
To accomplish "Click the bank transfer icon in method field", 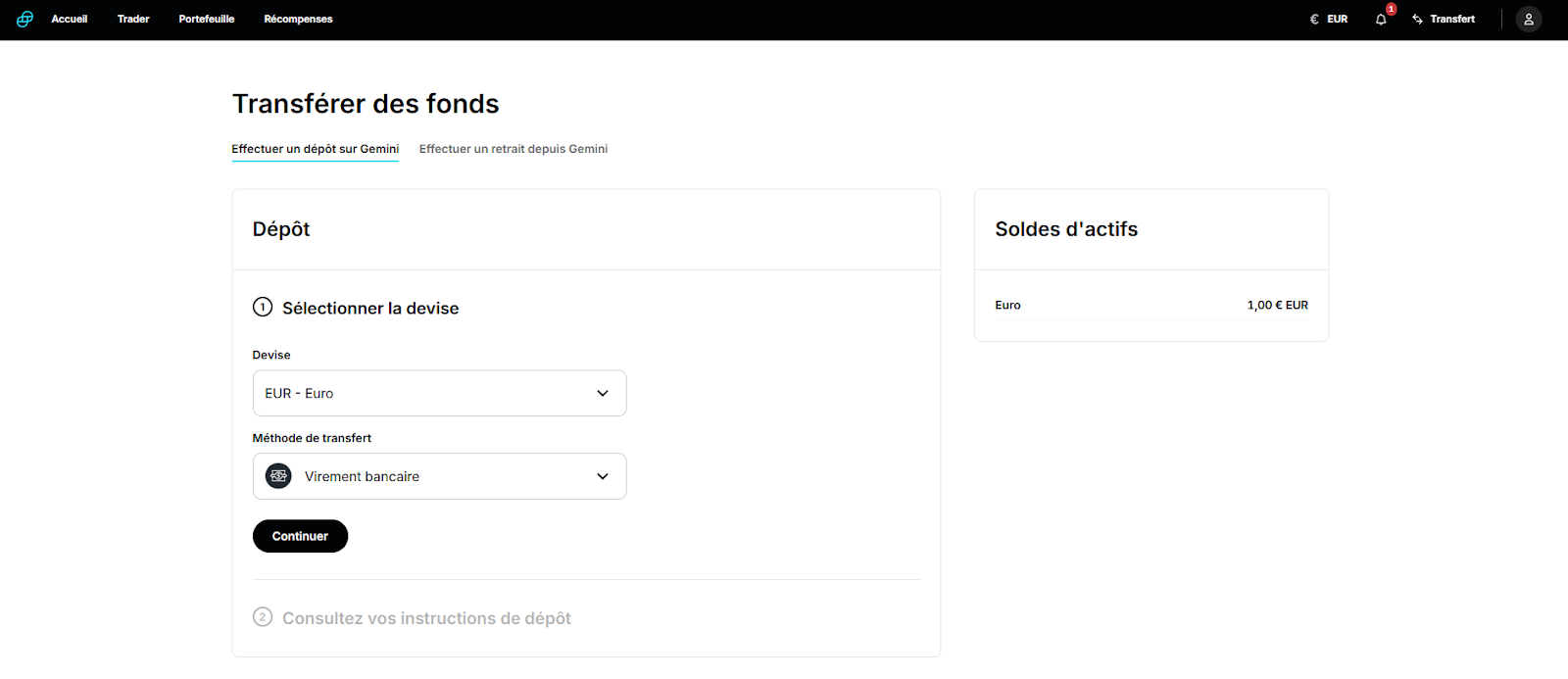I will coord(279,476).
